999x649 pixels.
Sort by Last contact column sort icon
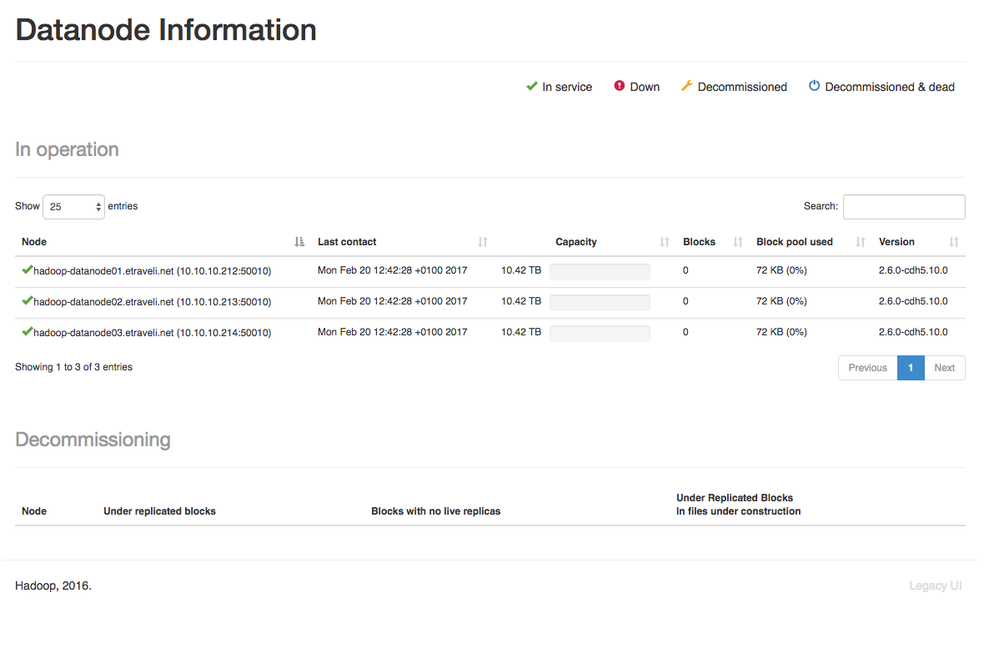point(483,242)
